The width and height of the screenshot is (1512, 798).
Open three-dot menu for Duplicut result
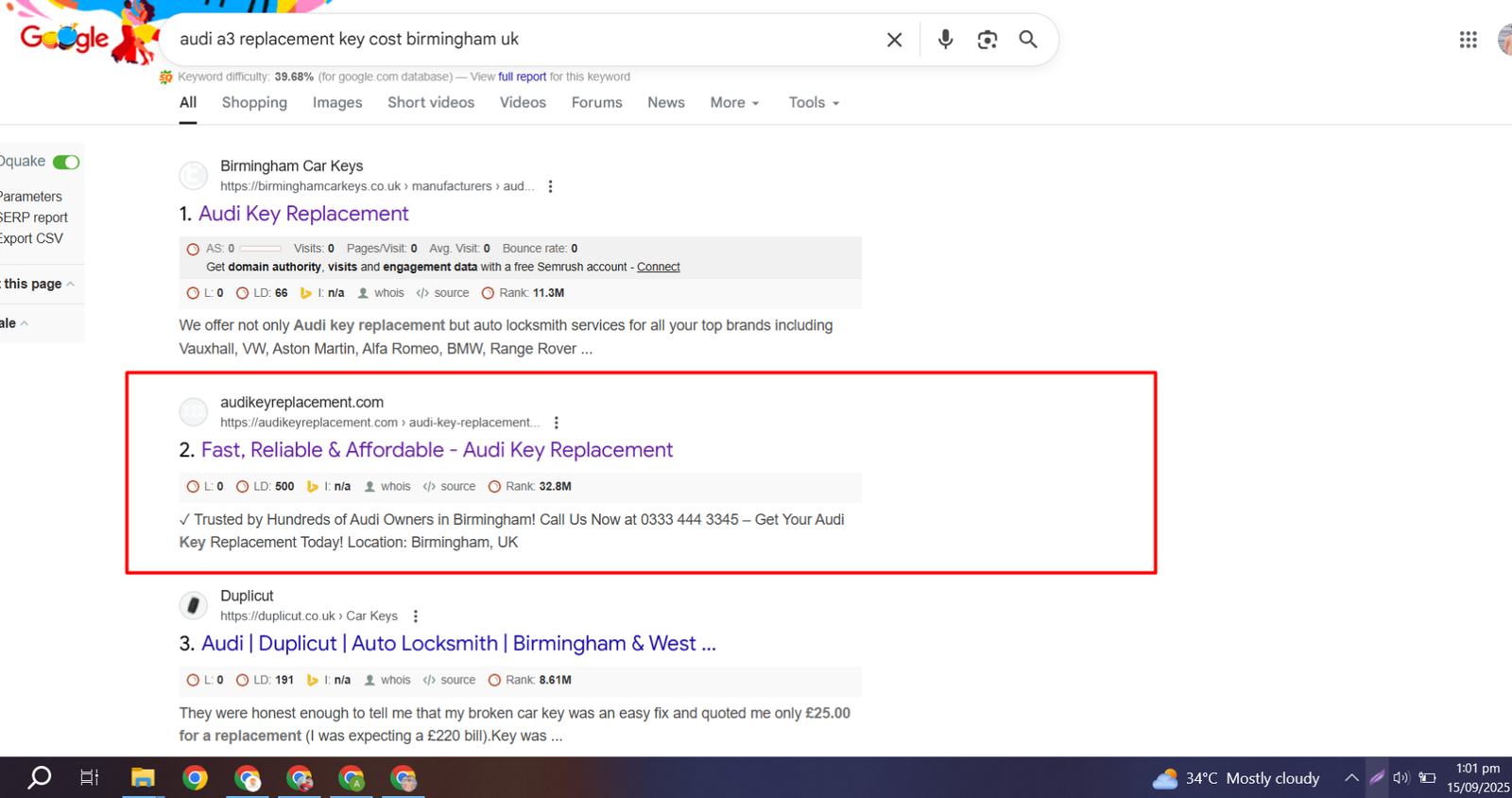click(x=416, y=616)
